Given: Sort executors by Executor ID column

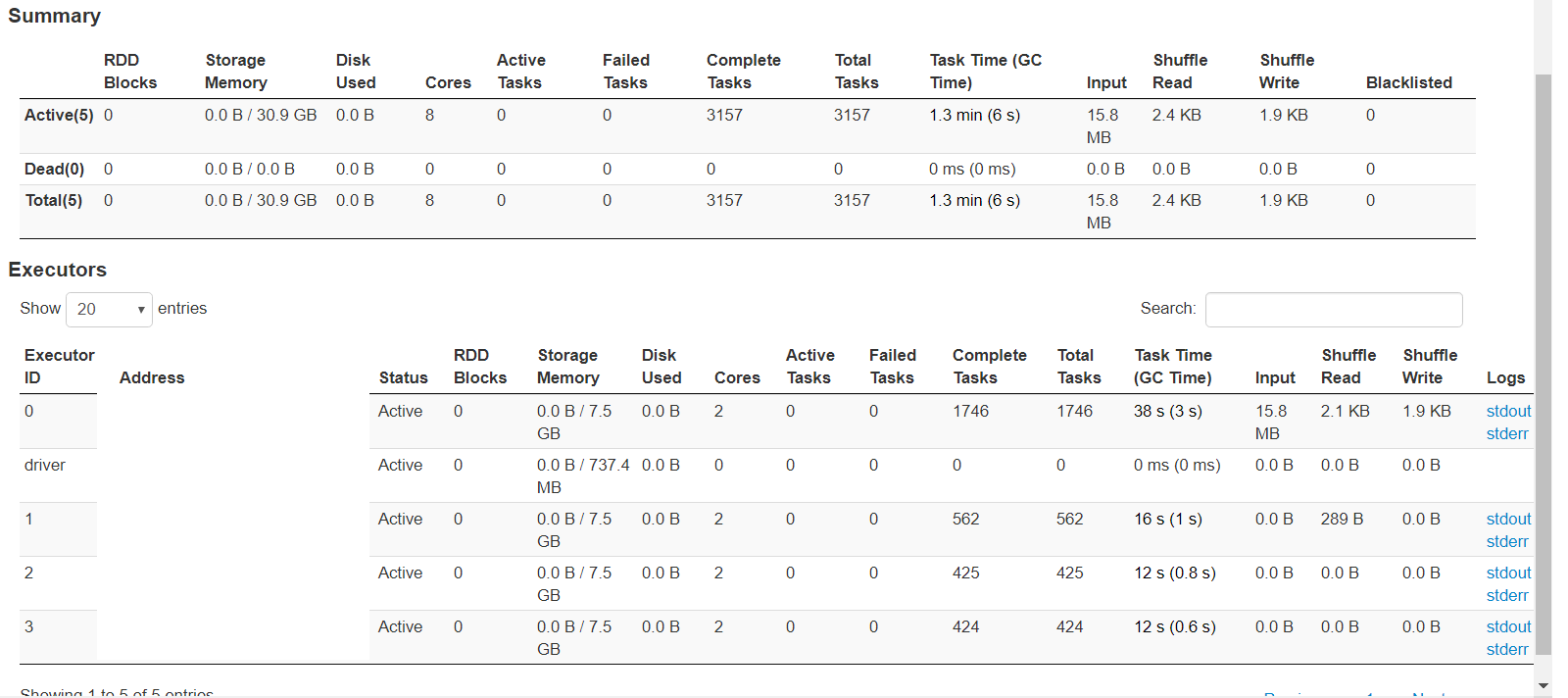Looking at the screenshot, I should click(59, 367).
